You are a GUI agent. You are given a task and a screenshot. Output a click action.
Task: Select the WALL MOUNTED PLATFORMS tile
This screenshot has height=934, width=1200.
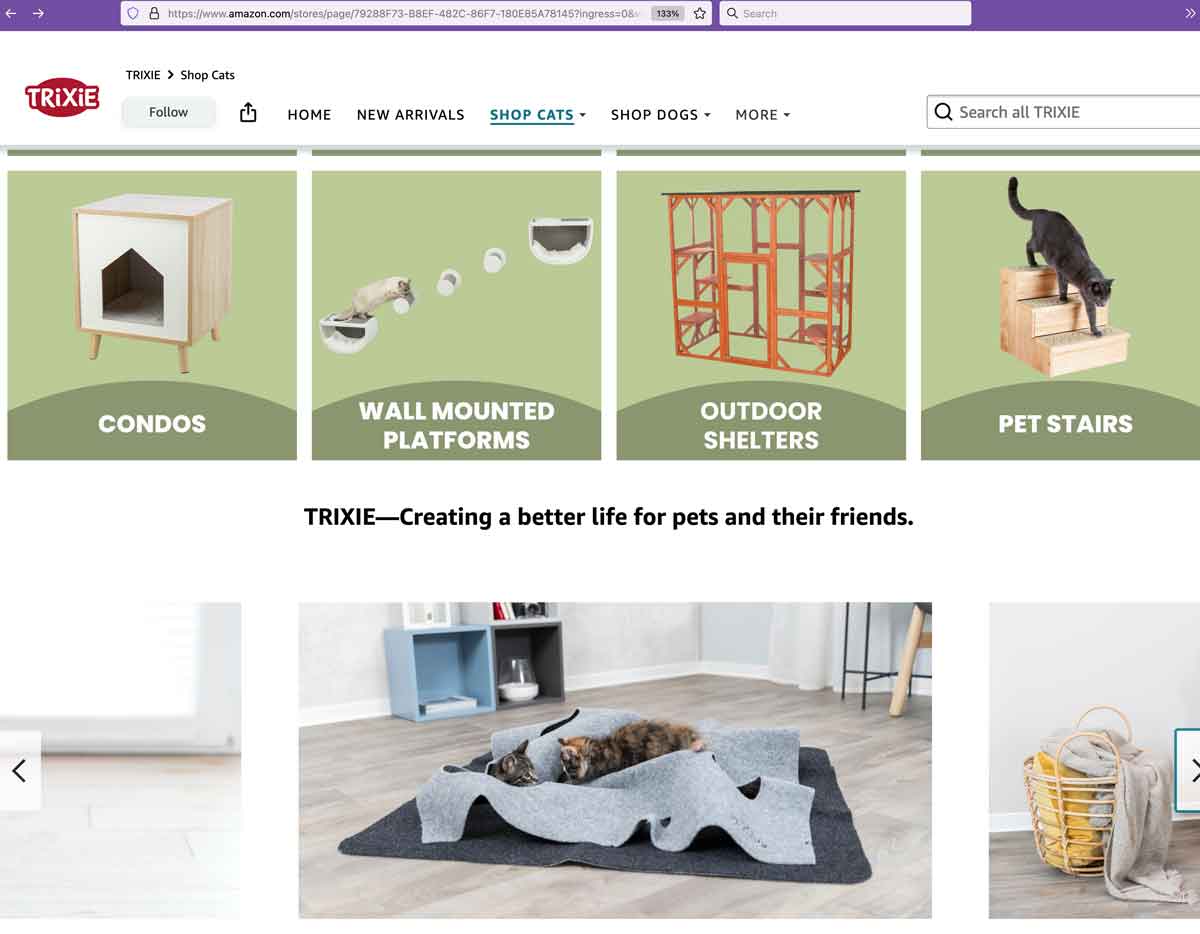(456, 315)
